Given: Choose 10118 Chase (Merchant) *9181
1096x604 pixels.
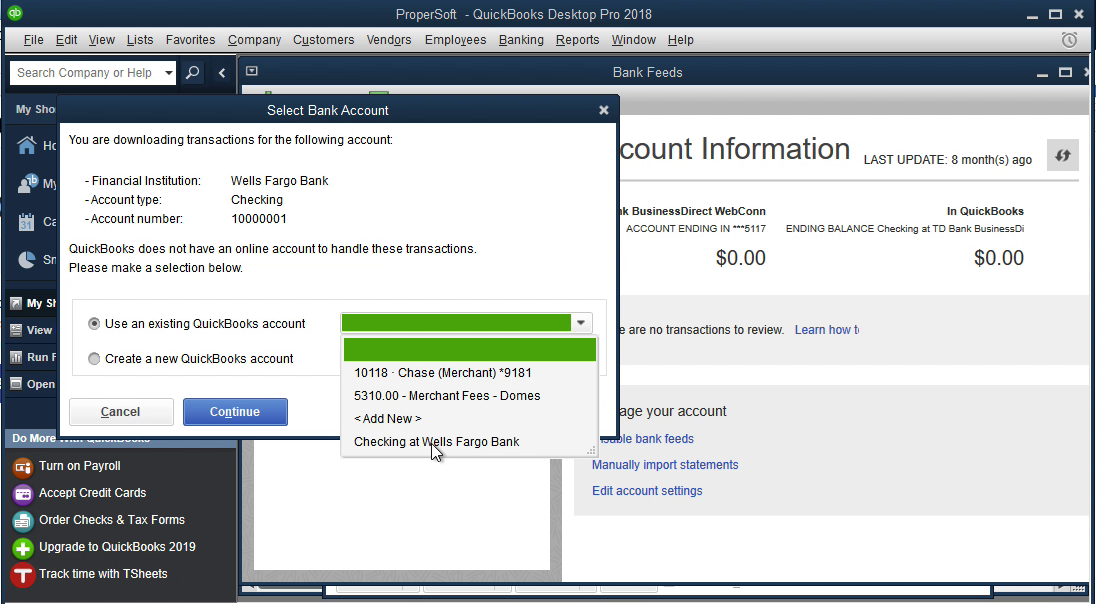Looking at the screenshot, I should point(470,373).
